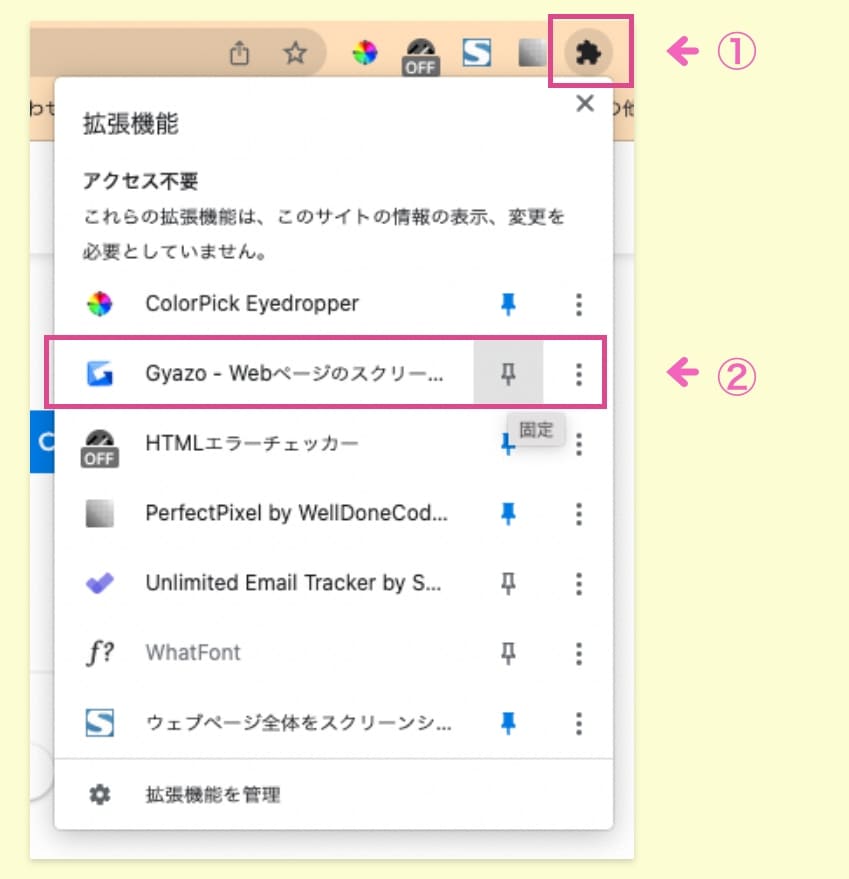Select Unlimited Email Tracker by S… extension
The width and height of the screenshot is (849, 879).
pos(293,583)
